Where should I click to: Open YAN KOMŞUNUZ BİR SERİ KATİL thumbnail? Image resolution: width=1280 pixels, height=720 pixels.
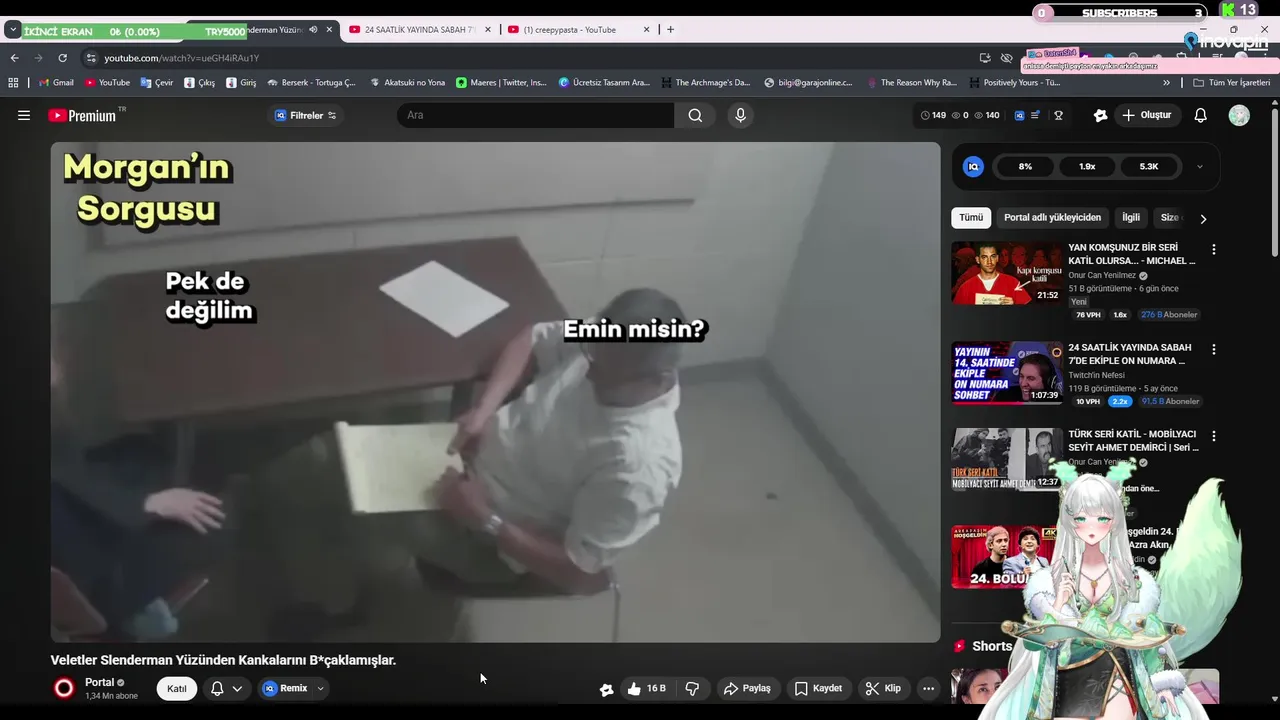[x=1006, y=273]
